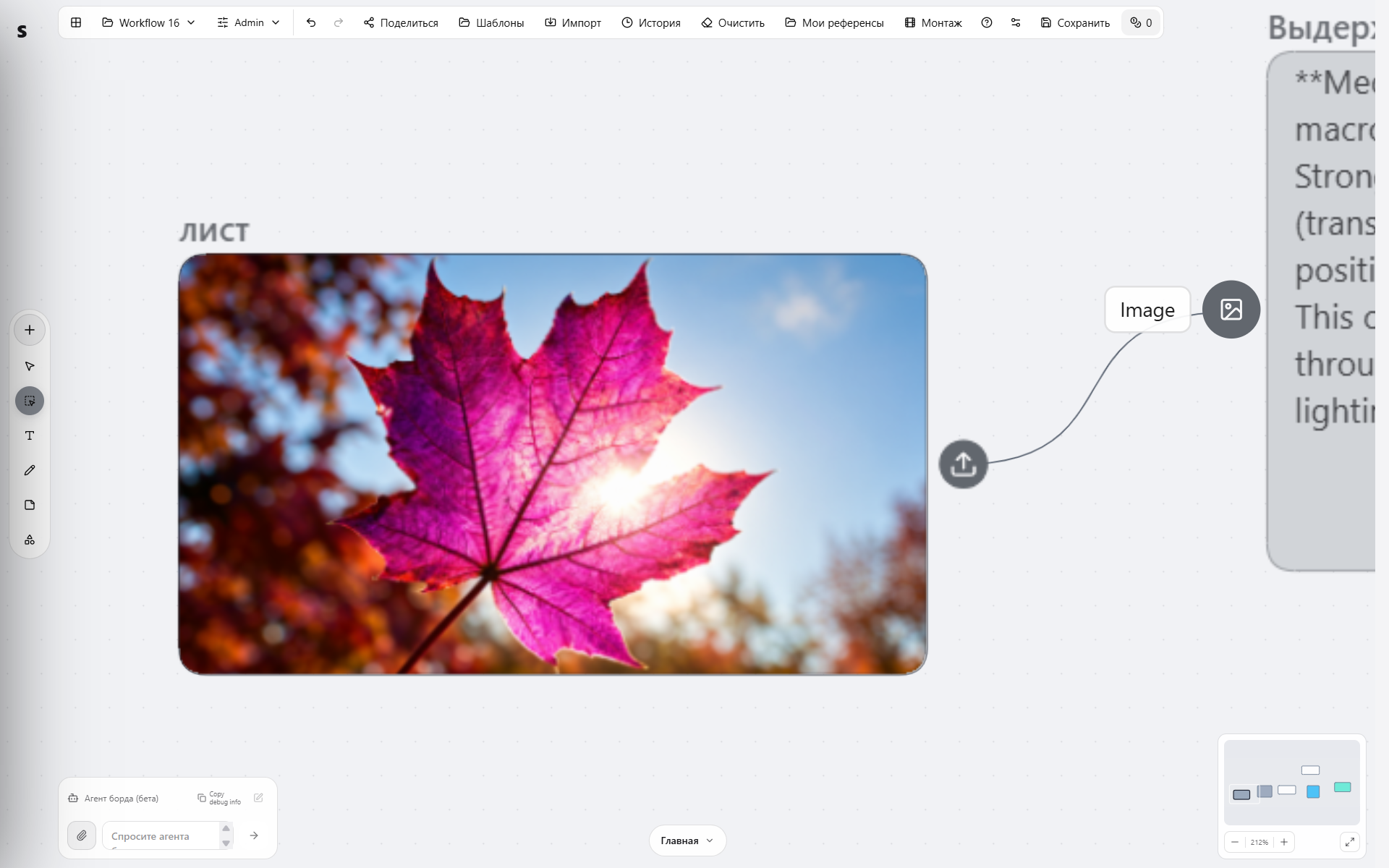
Task: Open the Шаблоны templates menu
Action: pyautogui.click(x=491, y=22)
